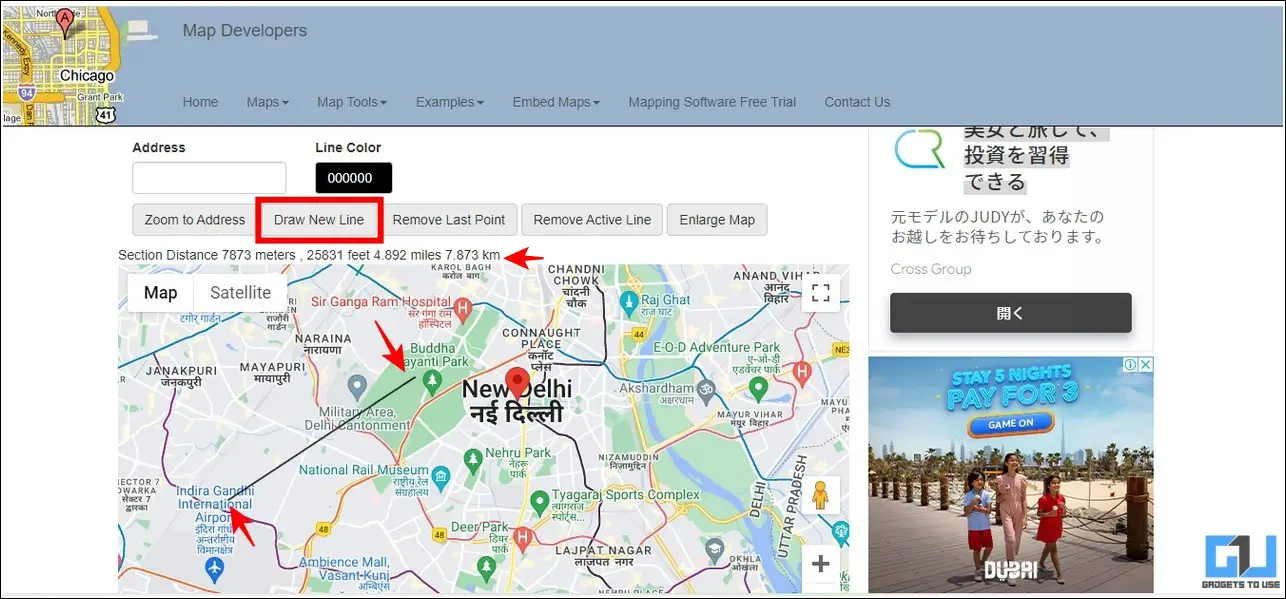The width and height of the screenshot is (1286, 599).
Task: Expand the Maps dropdown menu
Action: (x=268, y=102)
